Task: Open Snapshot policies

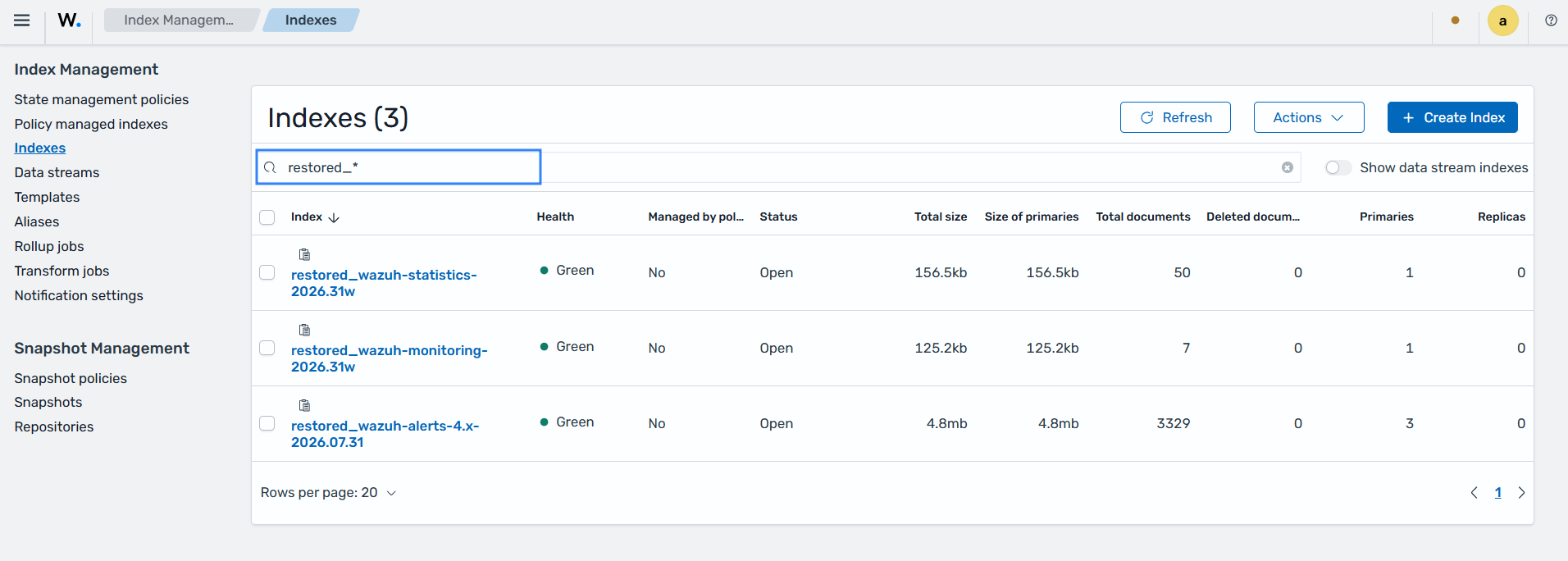Action: click(x=71, y=378)
